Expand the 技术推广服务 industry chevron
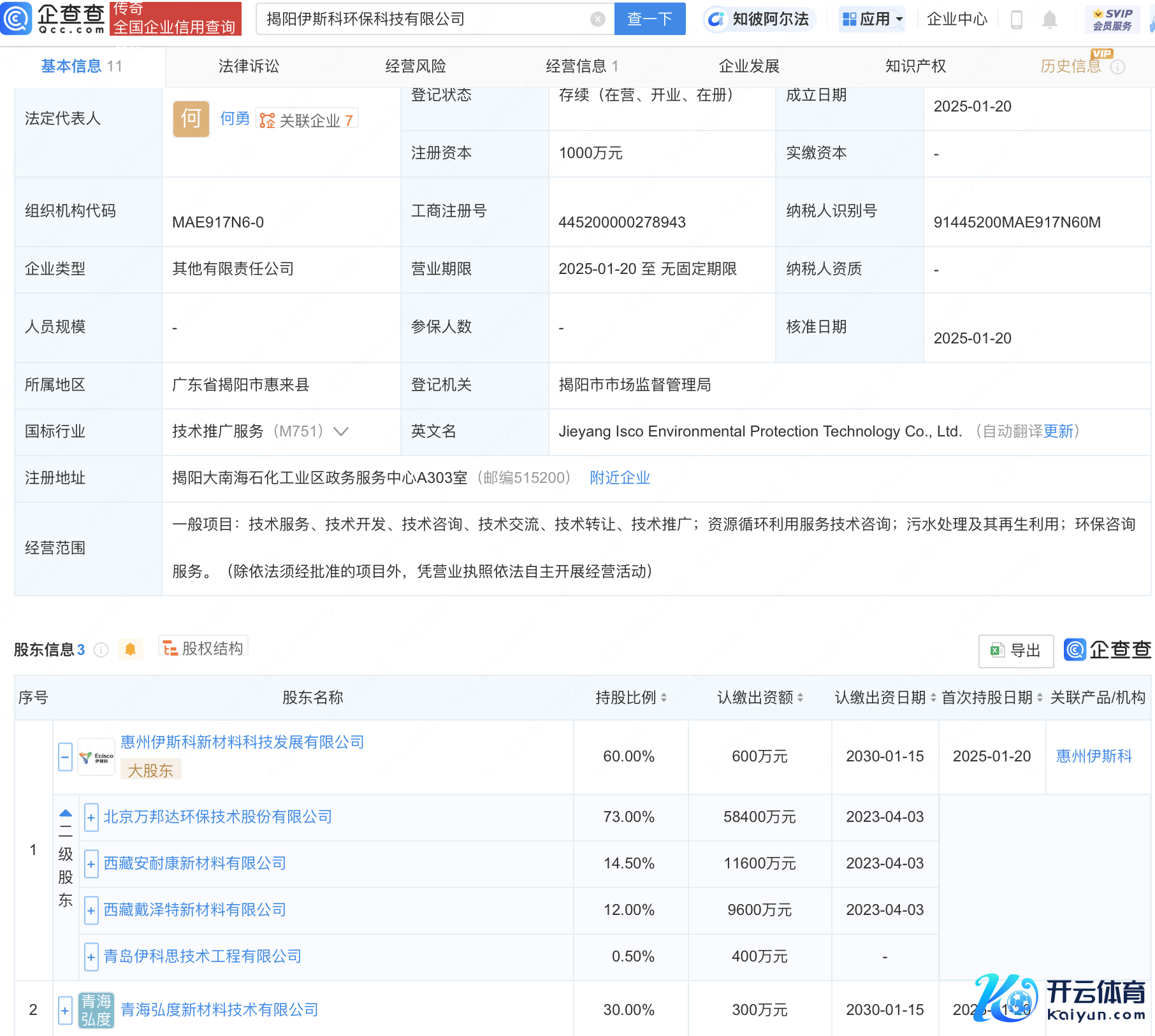Screen dimensions: 1155x1036 (341, 432)
